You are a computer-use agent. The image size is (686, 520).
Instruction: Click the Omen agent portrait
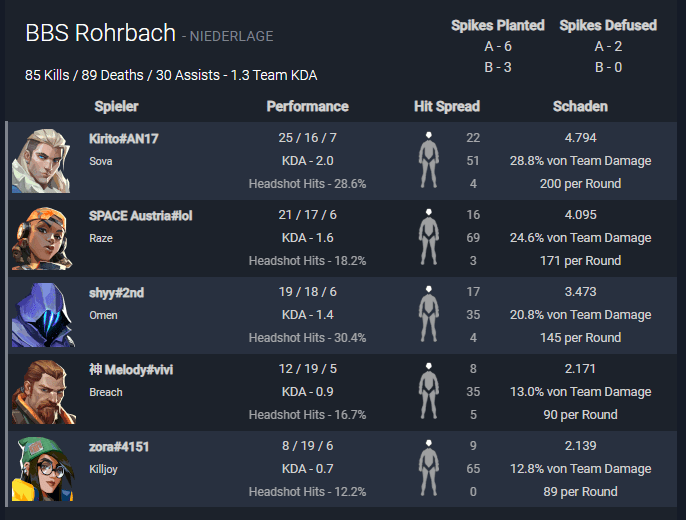(43, 315)
